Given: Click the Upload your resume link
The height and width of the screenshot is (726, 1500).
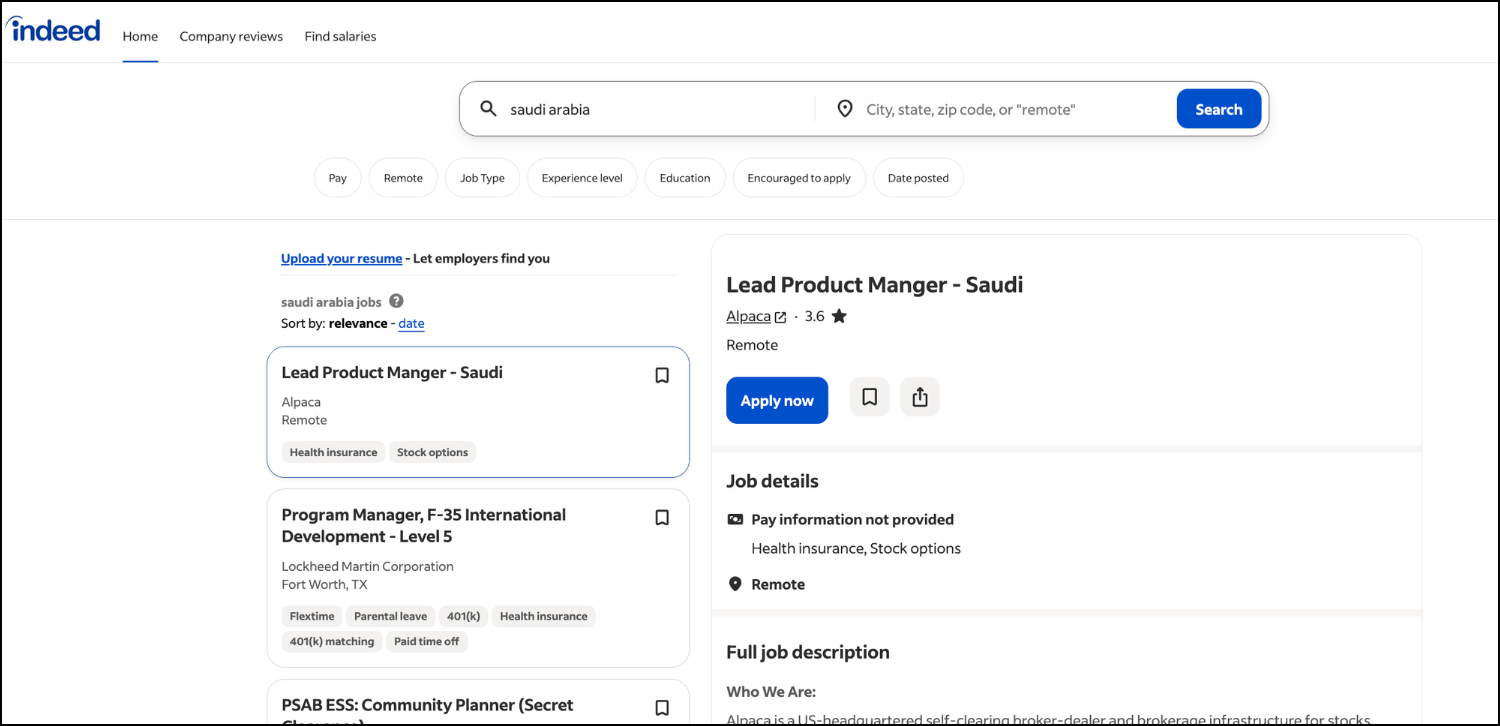Looking at the screenshot, I should (341, 258).
